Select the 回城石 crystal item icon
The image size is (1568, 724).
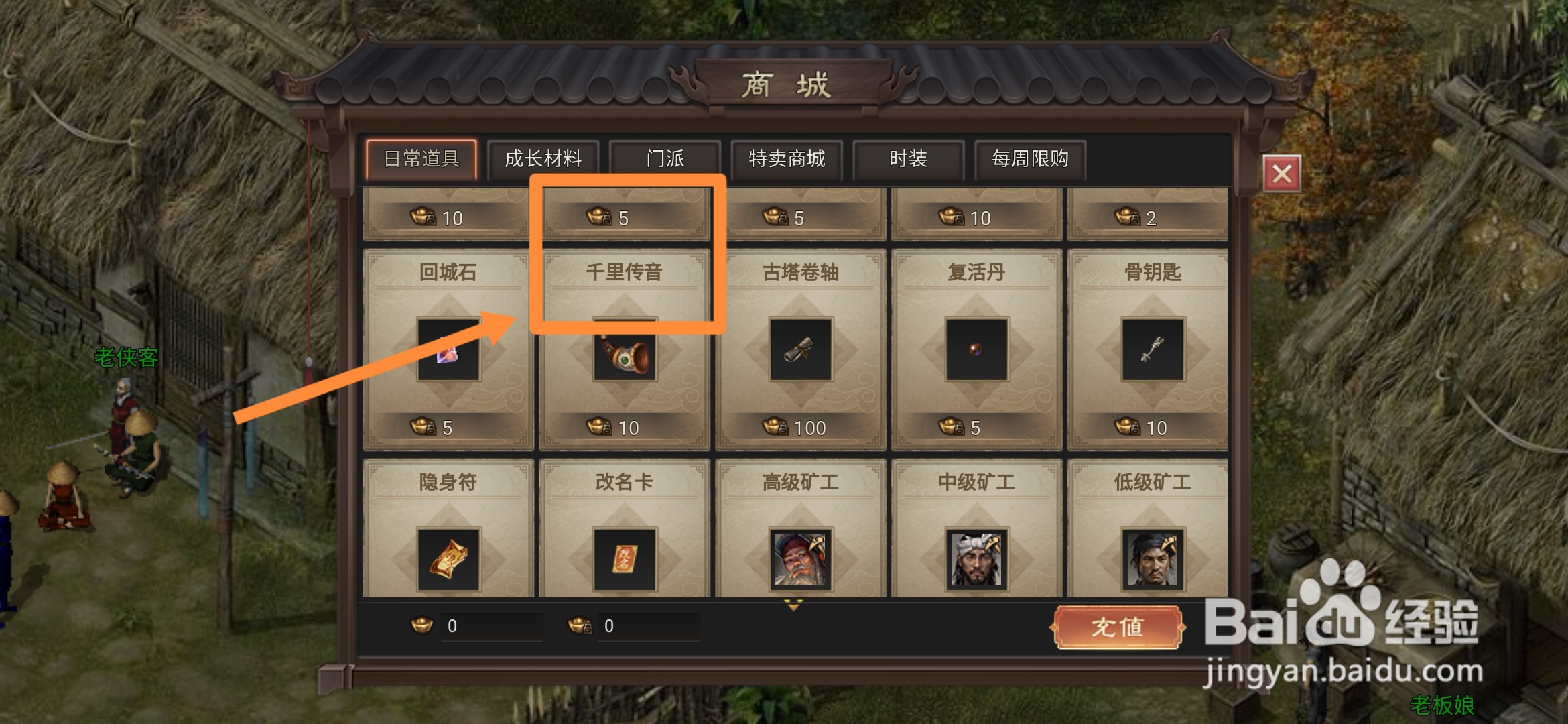[448, 349]
